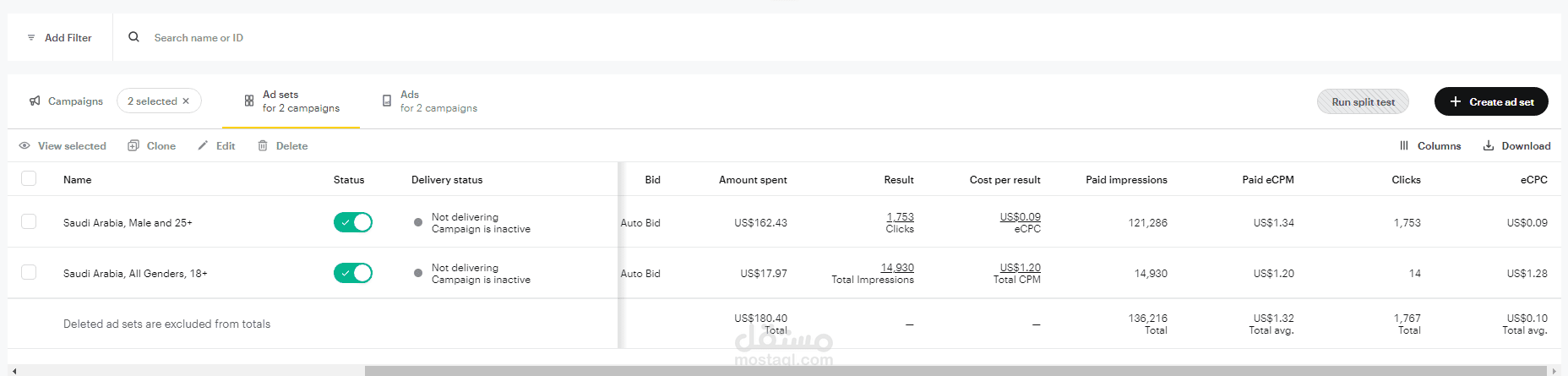Click the scrollbar left arrow
This screenshot has width=1568, height=376.
(14, 371)
